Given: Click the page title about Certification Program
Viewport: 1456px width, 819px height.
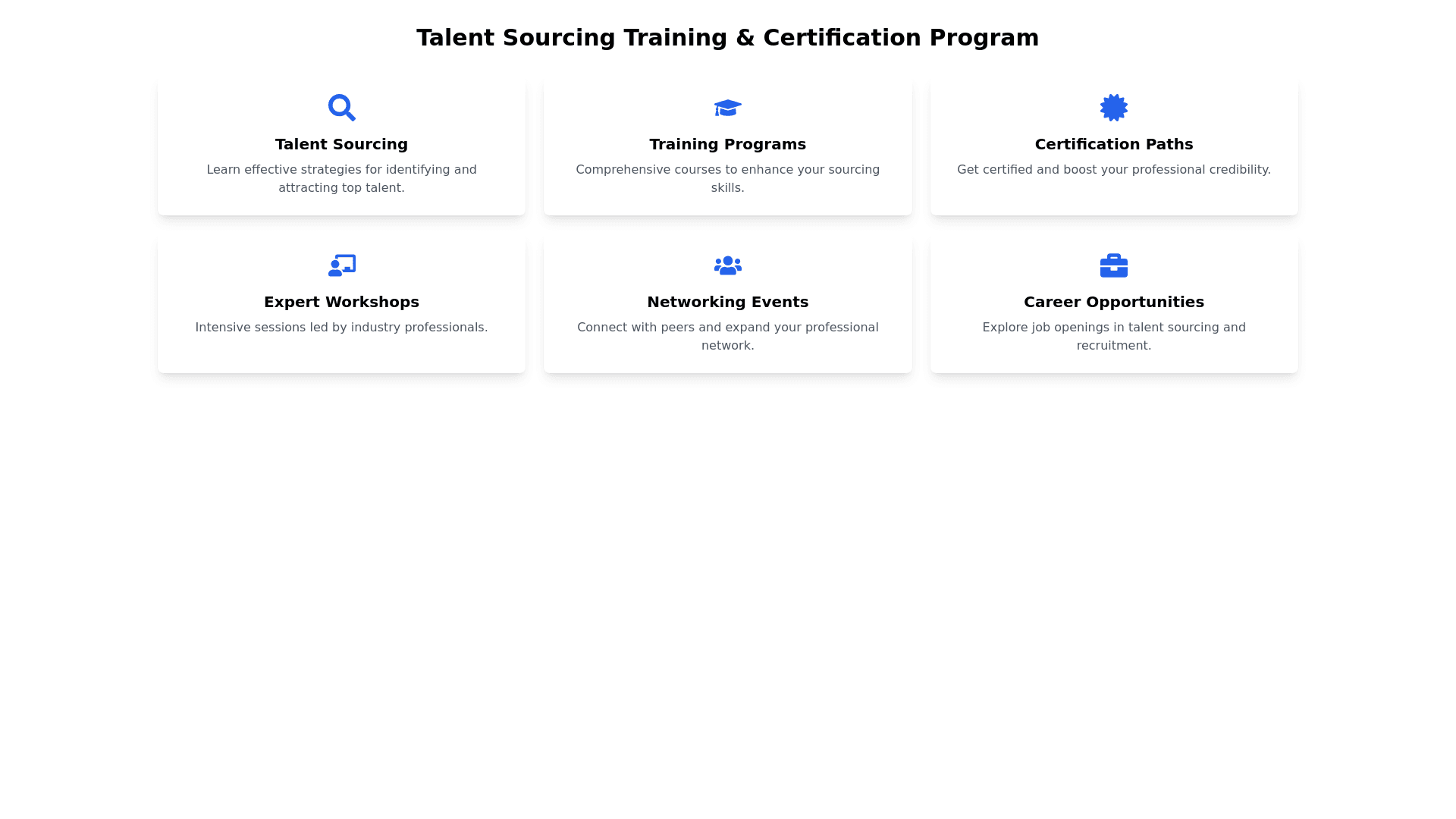Looking at the screenshot, I should [x=727, y=38].
